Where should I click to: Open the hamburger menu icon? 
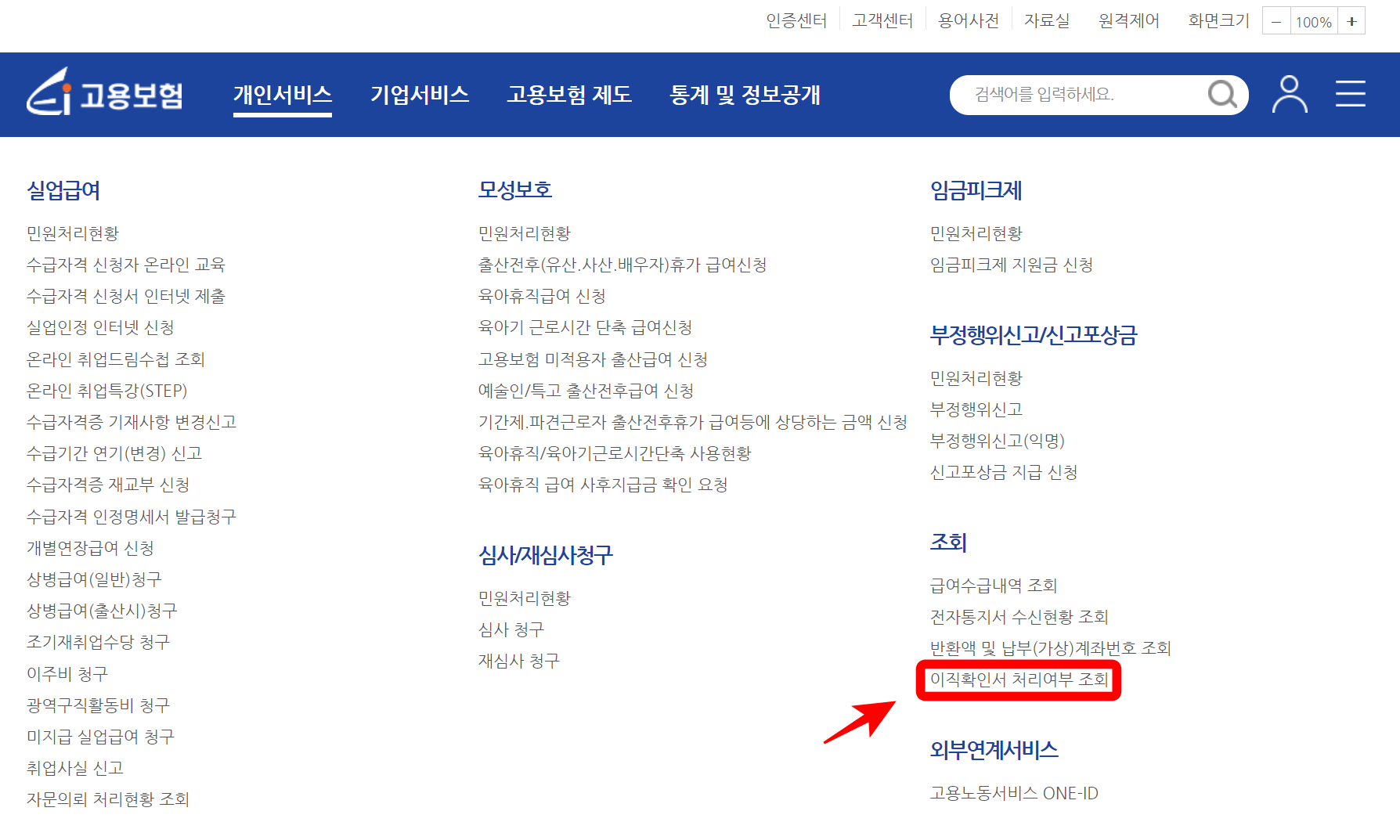pos(1351,94)
